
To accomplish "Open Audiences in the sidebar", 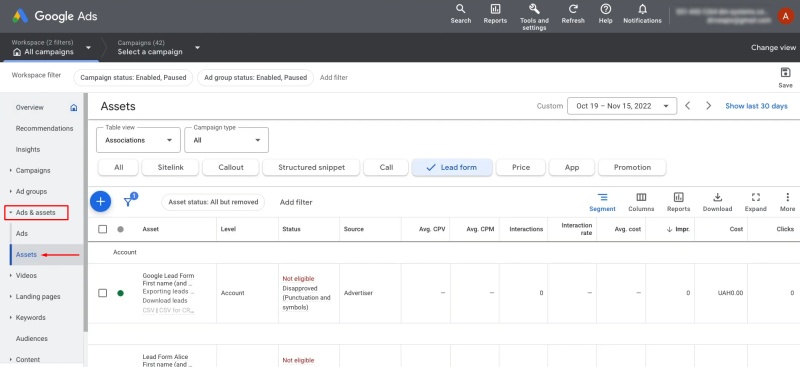I will coord(32,338).
